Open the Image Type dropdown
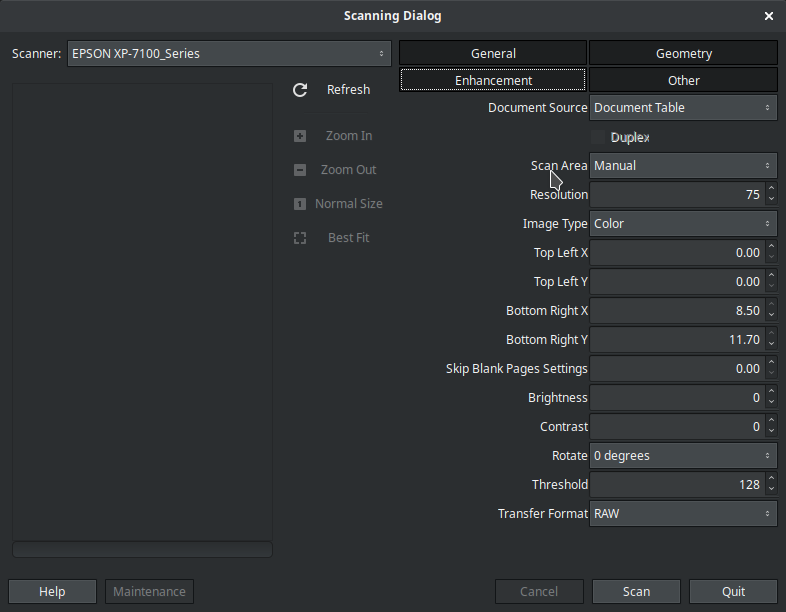Screen dimensions: 786x612 [683, 224]
